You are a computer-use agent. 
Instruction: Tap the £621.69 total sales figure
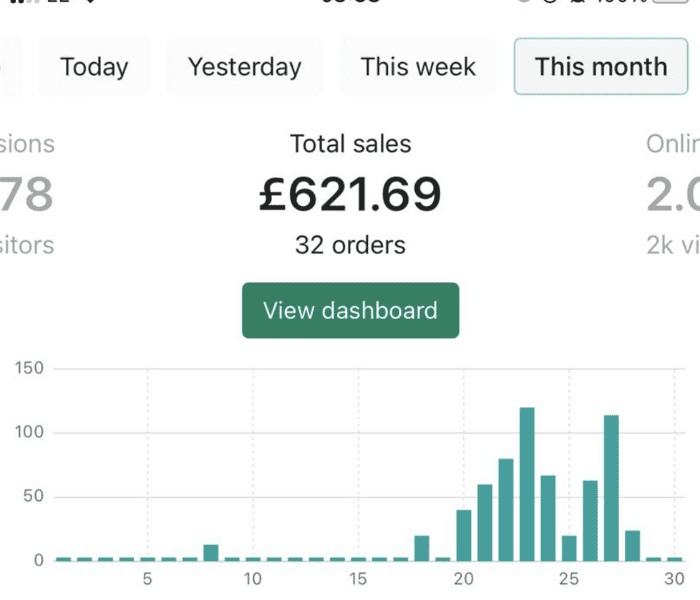click(350, 193)
